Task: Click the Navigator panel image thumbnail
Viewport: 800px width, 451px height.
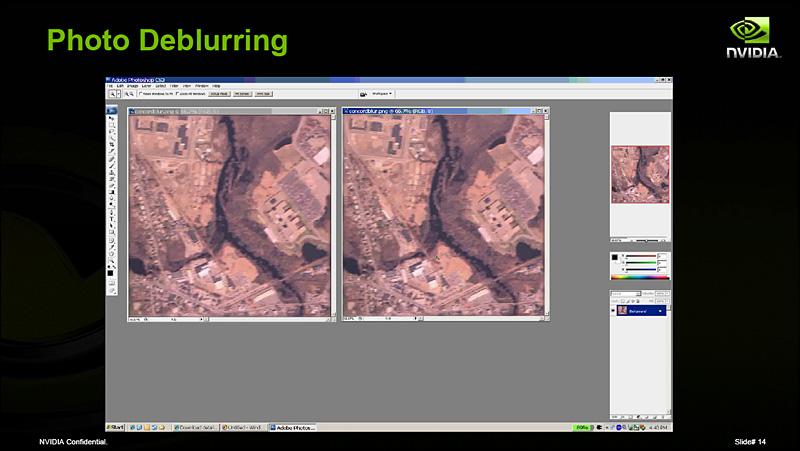Action: [x=640, y=174]
